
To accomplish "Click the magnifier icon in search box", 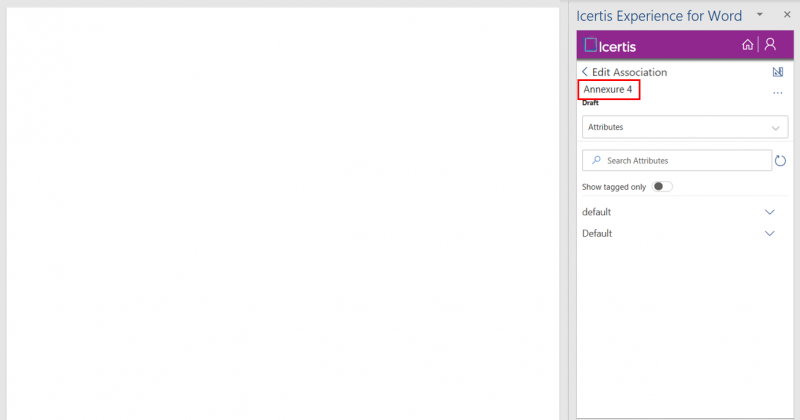I will (x=597, y=160).
